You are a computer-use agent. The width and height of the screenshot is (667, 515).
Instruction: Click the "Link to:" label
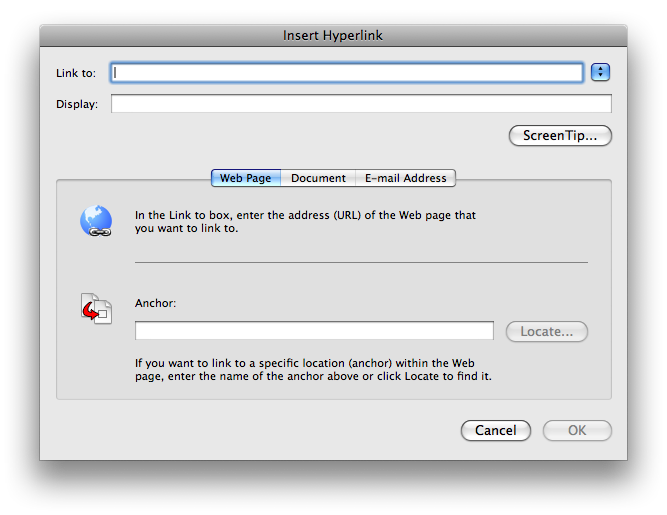click(x=76, y=72)
